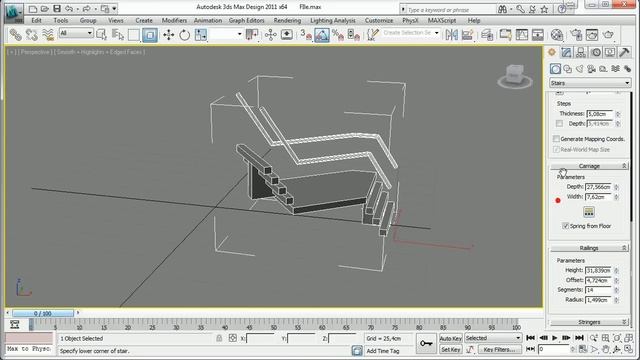Open the Modifiers menu
Image resolution: width=640 pixels, height=360 pixels.
click(174, 20)
